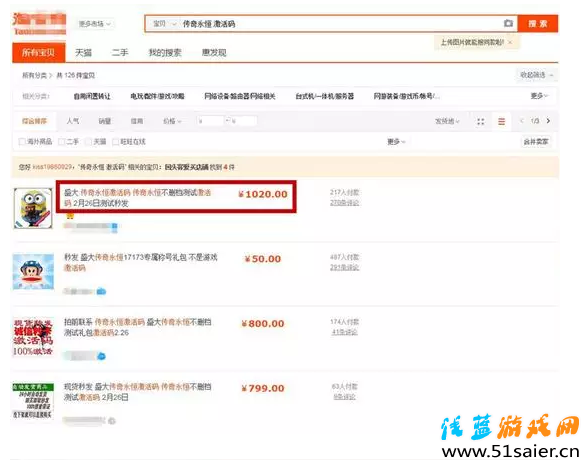Sort results by 综合排序
The image size is (585, 460).
(34, 121)
